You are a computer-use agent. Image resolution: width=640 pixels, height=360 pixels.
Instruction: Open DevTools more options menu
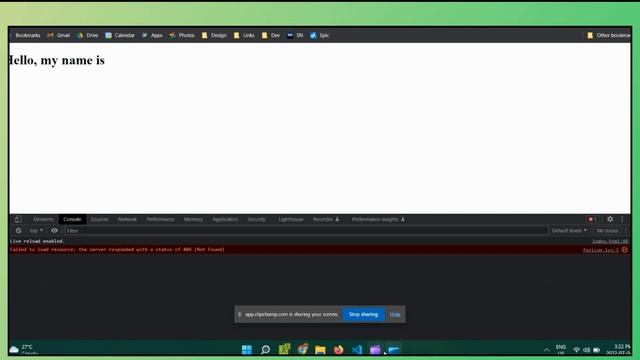[x=622, y=219]
